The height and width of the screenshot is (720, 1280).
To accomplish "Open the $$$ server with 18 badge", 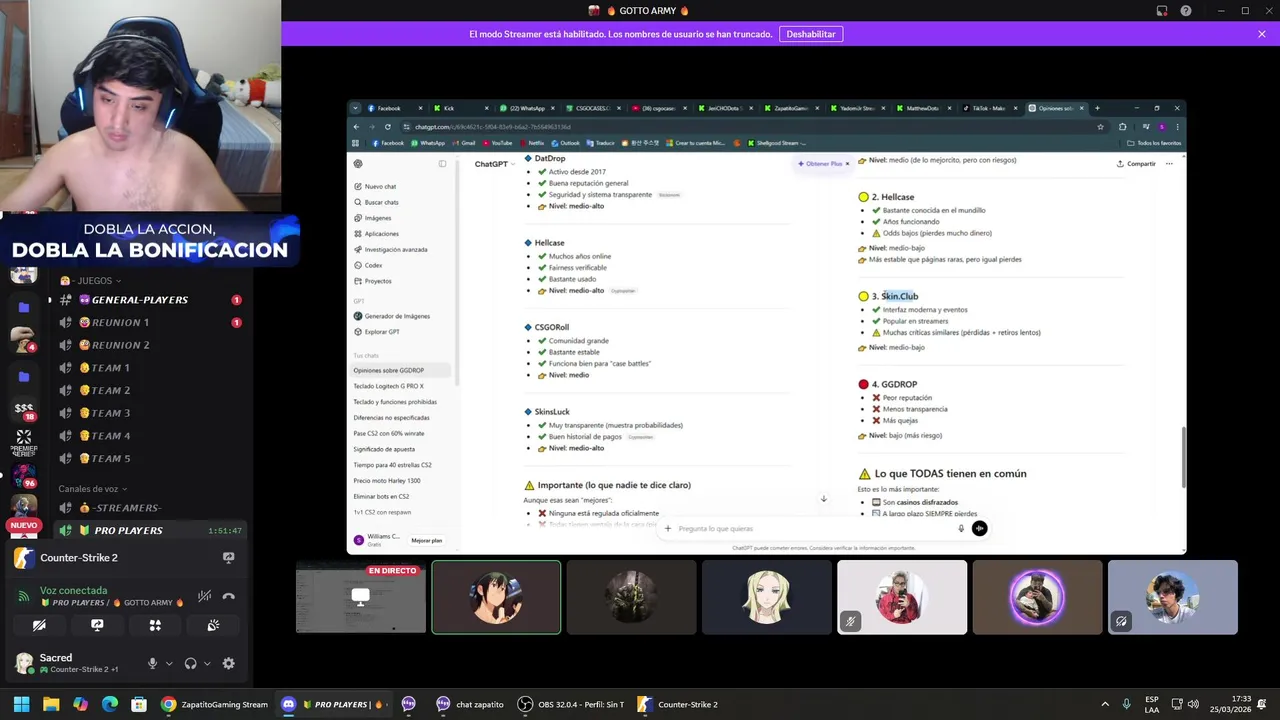I will [24, 409].
